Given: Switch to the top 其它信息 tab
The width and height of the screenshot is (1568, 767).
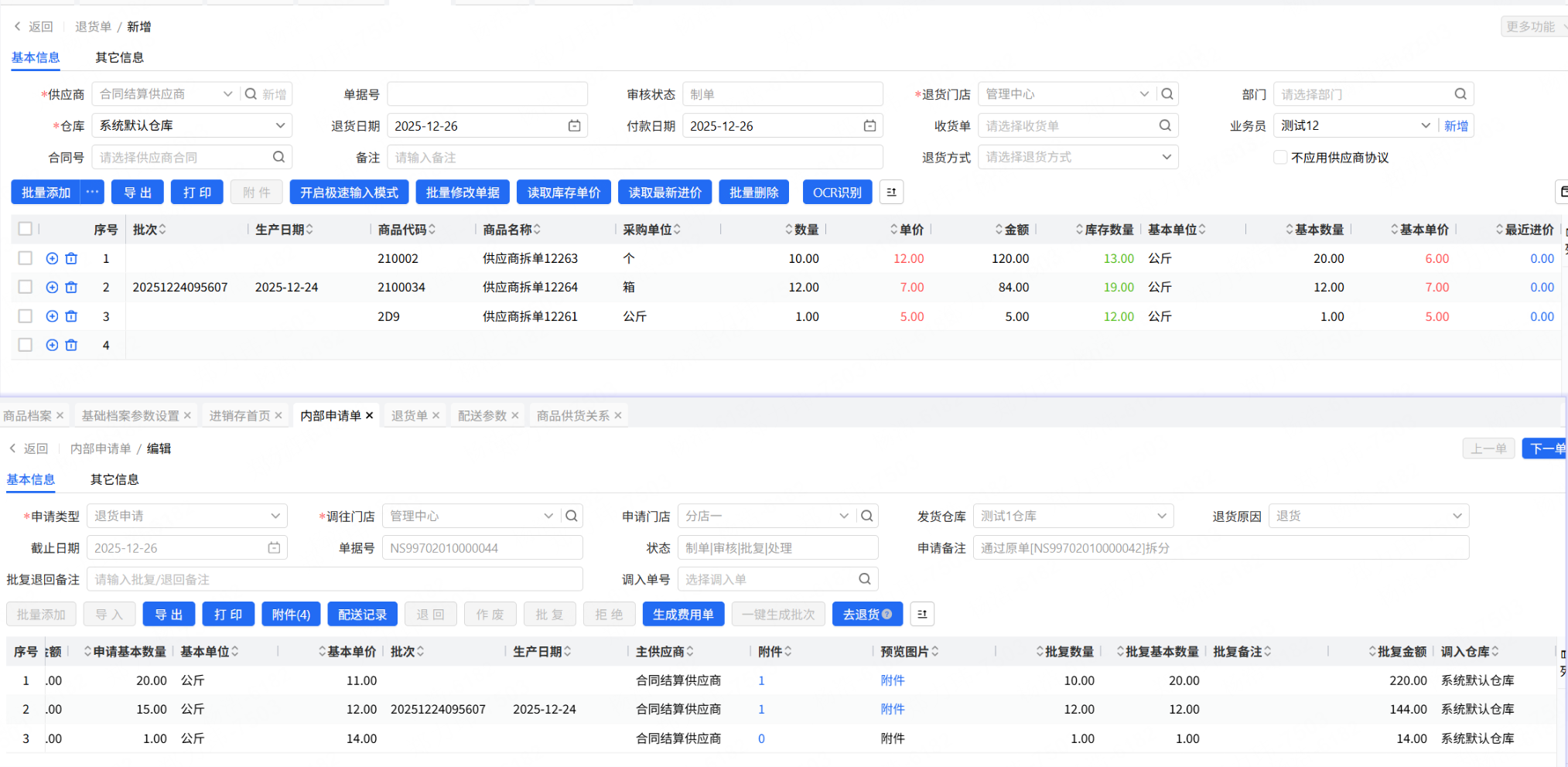Looking at the screenshot, I should tap(119, 57).
